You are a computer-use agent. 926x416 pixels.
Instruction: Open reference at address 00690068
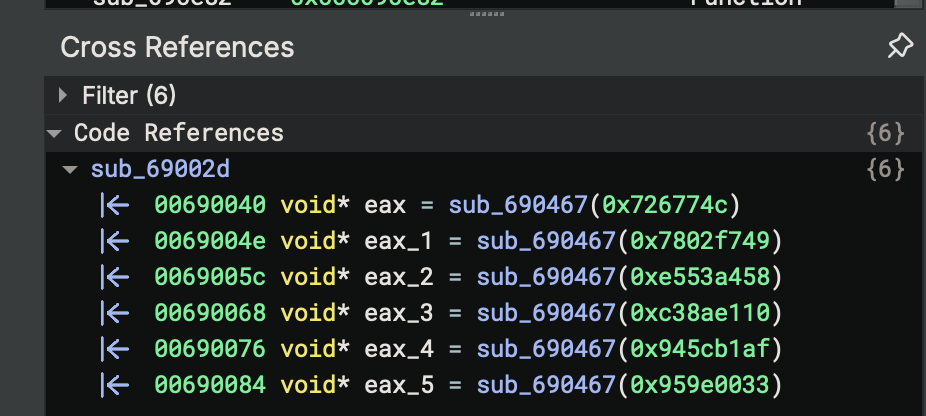click(x=210, y=313)
